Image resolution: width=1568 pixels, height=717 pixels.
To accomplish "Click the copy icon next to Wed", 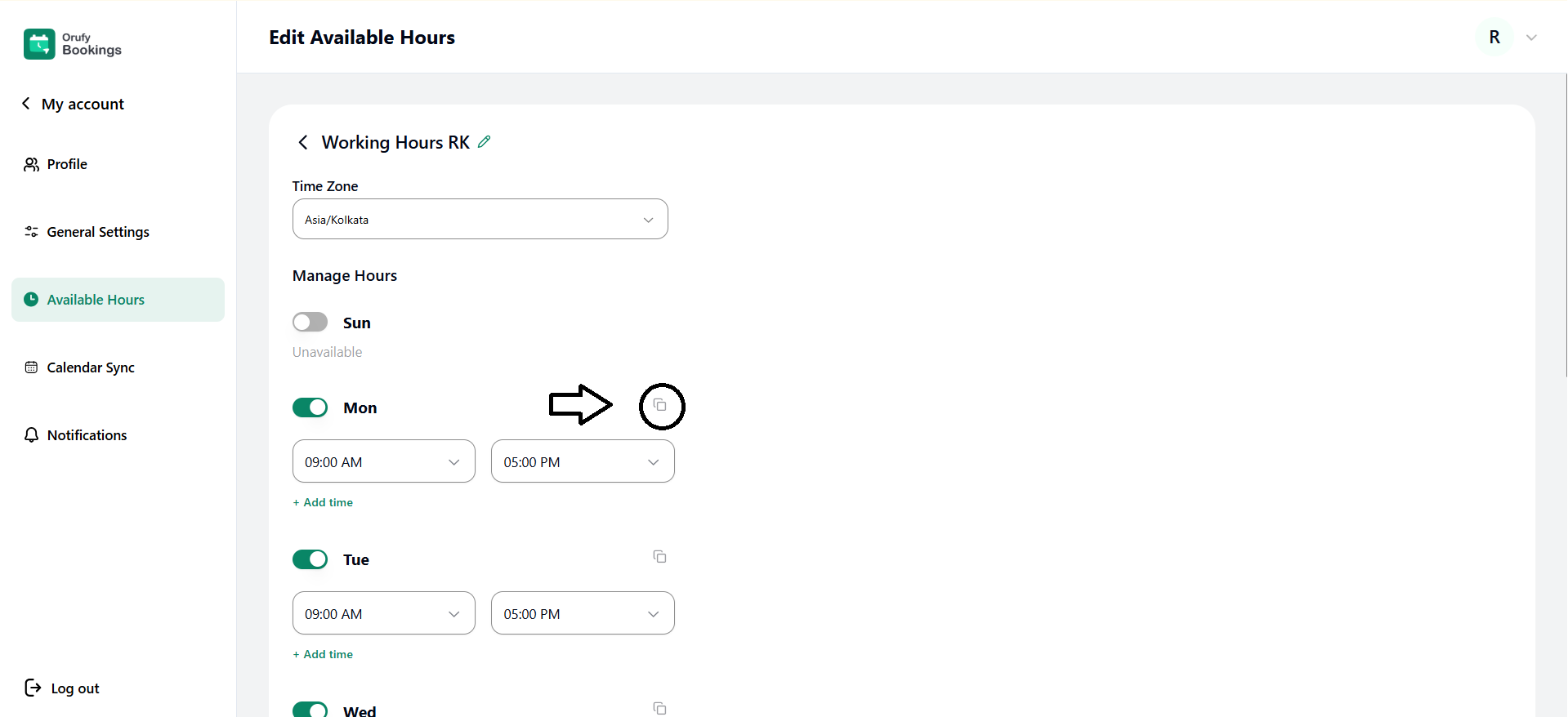I will [659, 708].
